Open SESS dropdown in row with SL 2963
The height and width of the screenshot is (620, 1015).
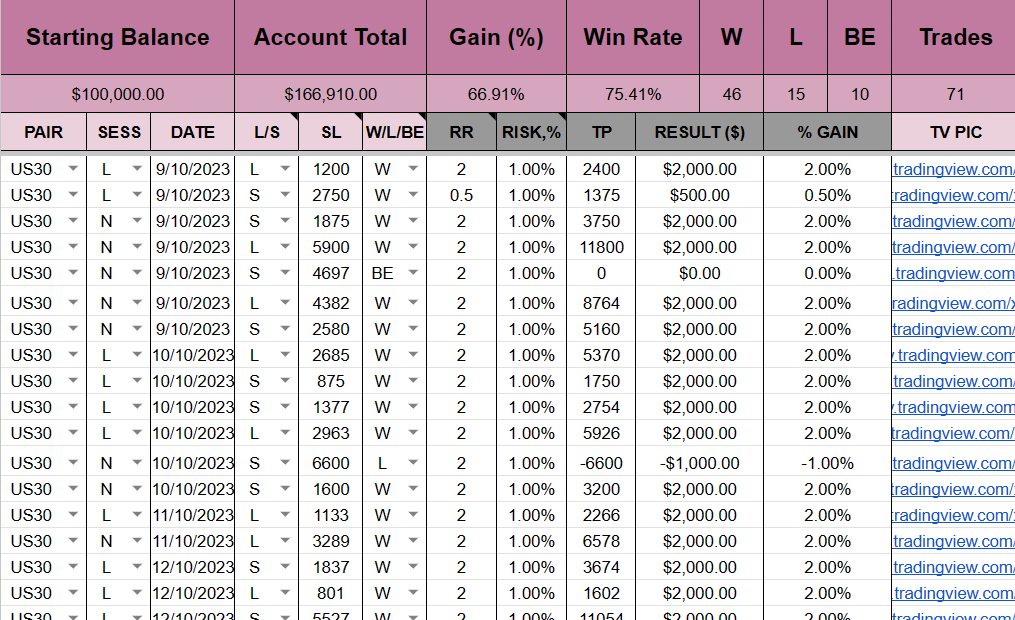click(137, 432)
